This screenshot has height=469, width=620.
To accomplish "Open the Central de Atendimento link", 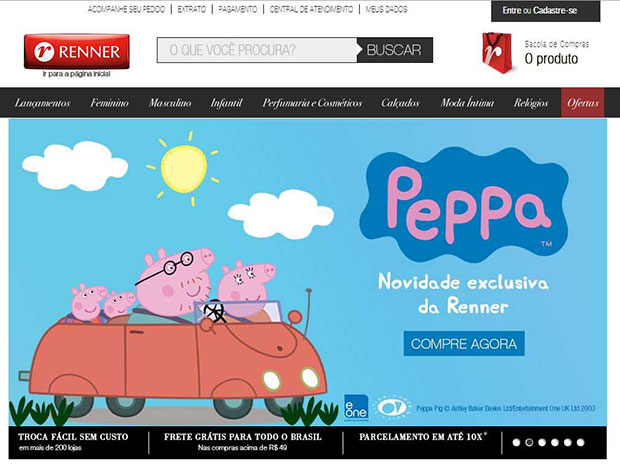I will (x=311, y=9).
